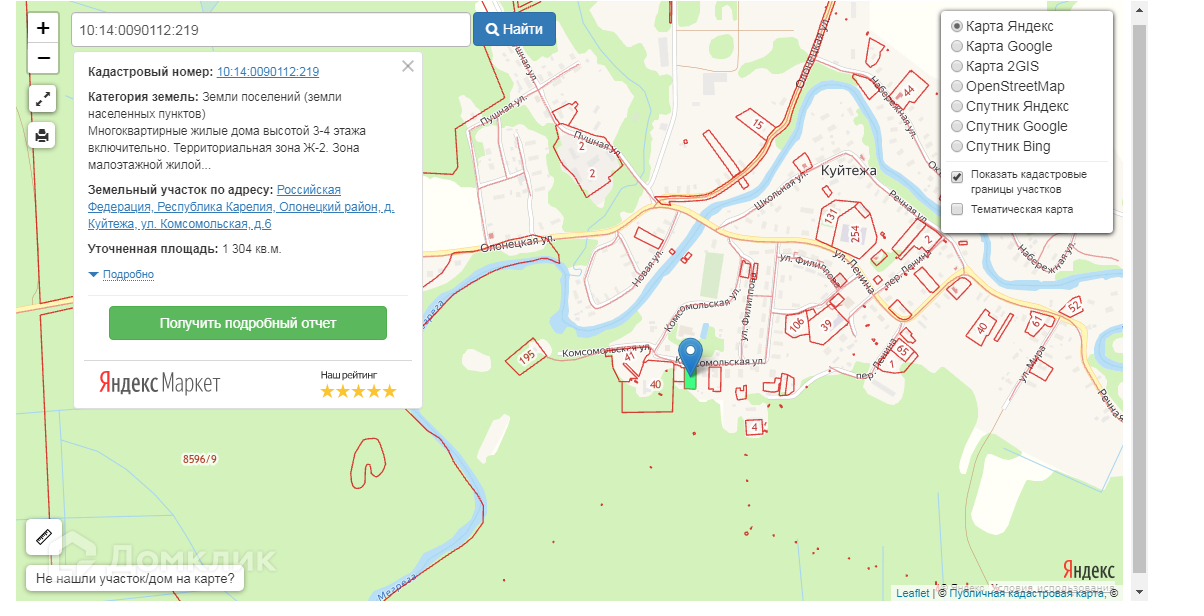This screenshot has width=1204, height=616.
Task: Select the Карта Google base layer
Action: point(957,46)
